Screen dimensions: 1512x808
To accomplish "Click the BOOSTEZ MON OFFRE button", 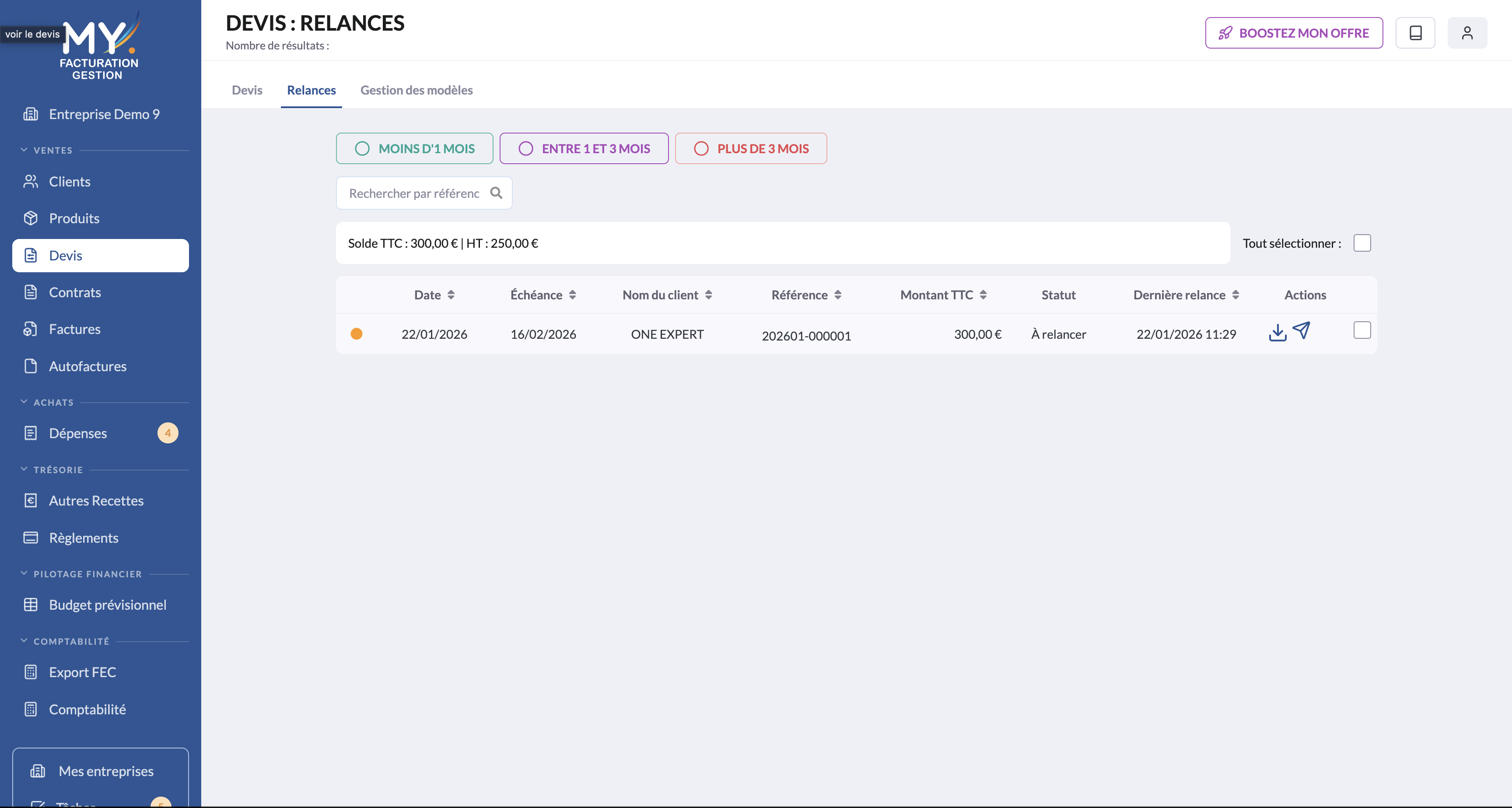I will point(1294,33).
